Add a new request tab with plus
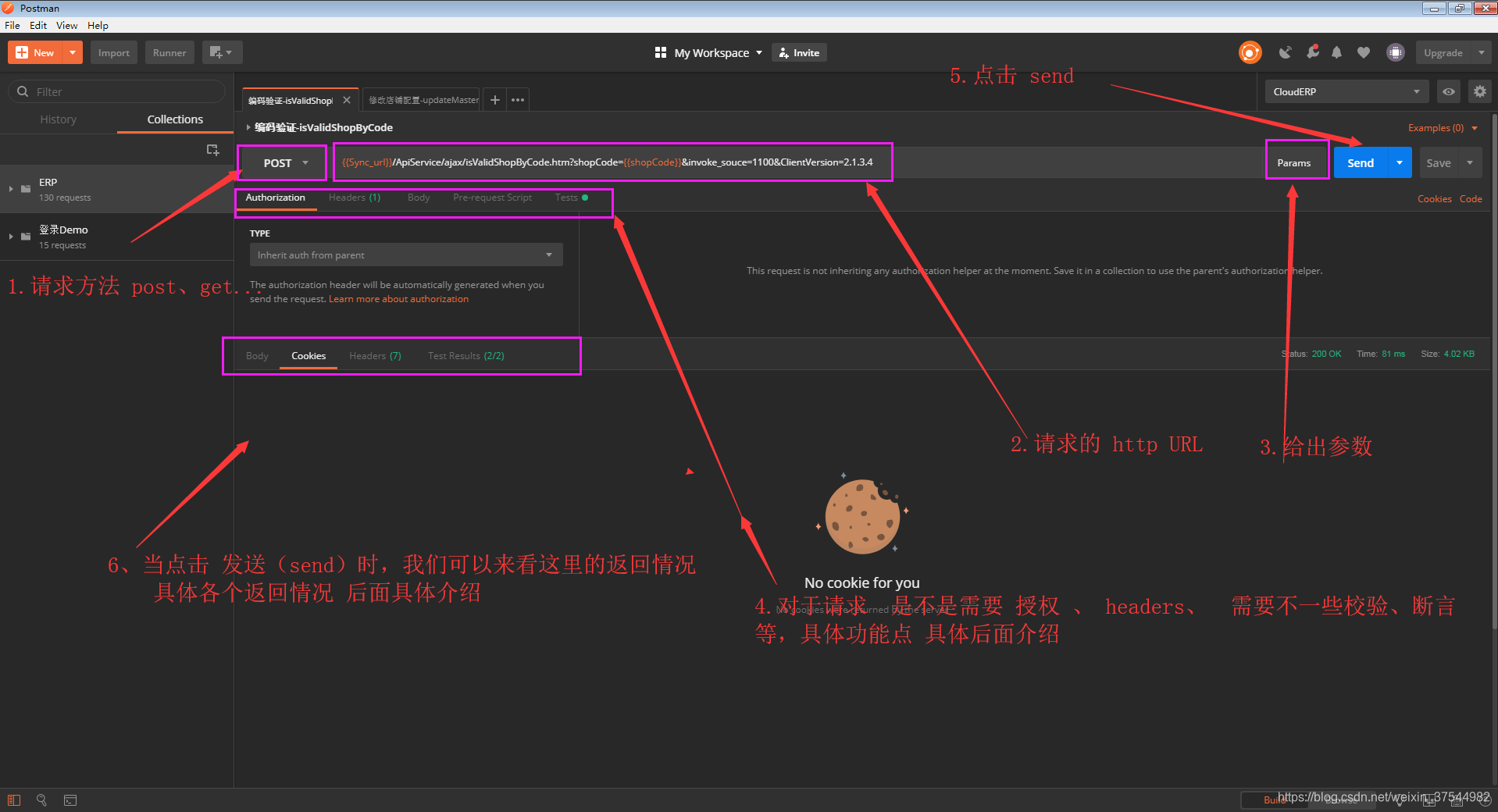Image resolution: width=1498 pixels, height=812 pixels. pos(494,100)
